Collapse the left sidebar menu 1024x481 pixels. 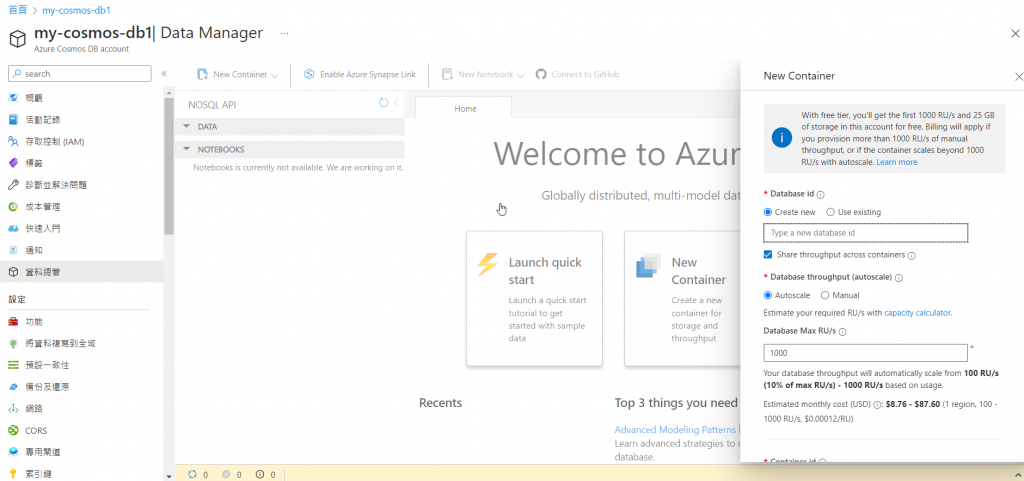(164, 73)
